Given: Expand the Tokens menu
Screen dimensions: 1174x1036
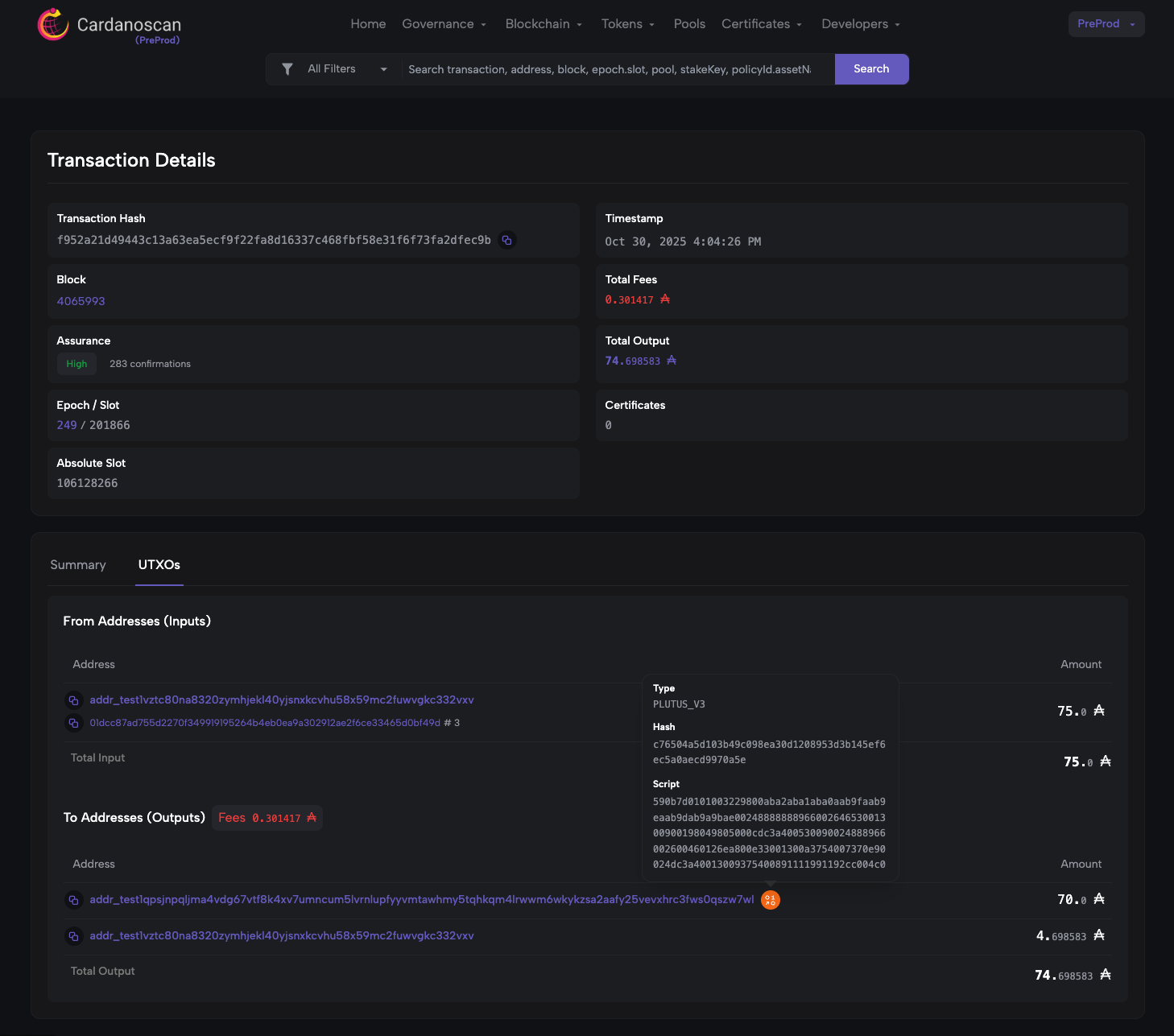Looking at the screenshot, I should [x=627, y=24].
